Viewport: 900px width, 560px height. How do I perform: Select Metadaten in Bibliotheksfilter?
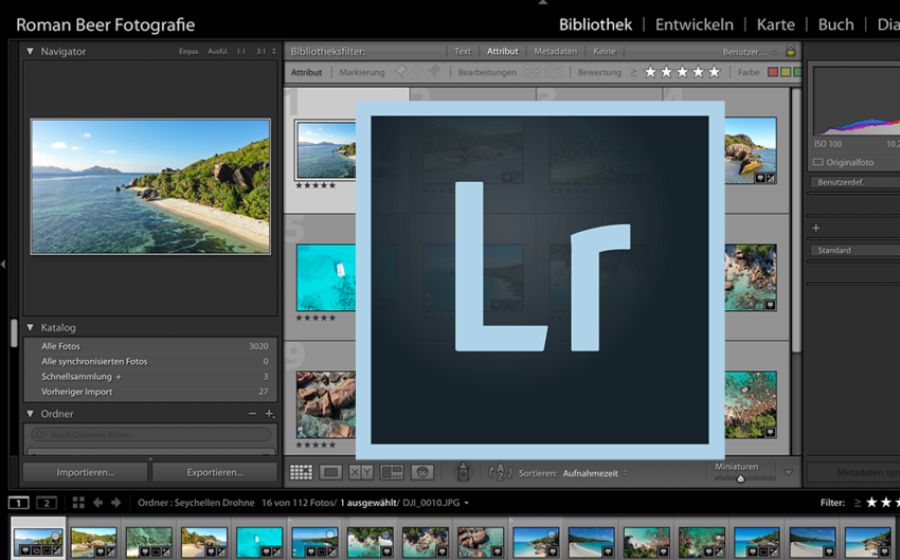(x=555, y=51)
